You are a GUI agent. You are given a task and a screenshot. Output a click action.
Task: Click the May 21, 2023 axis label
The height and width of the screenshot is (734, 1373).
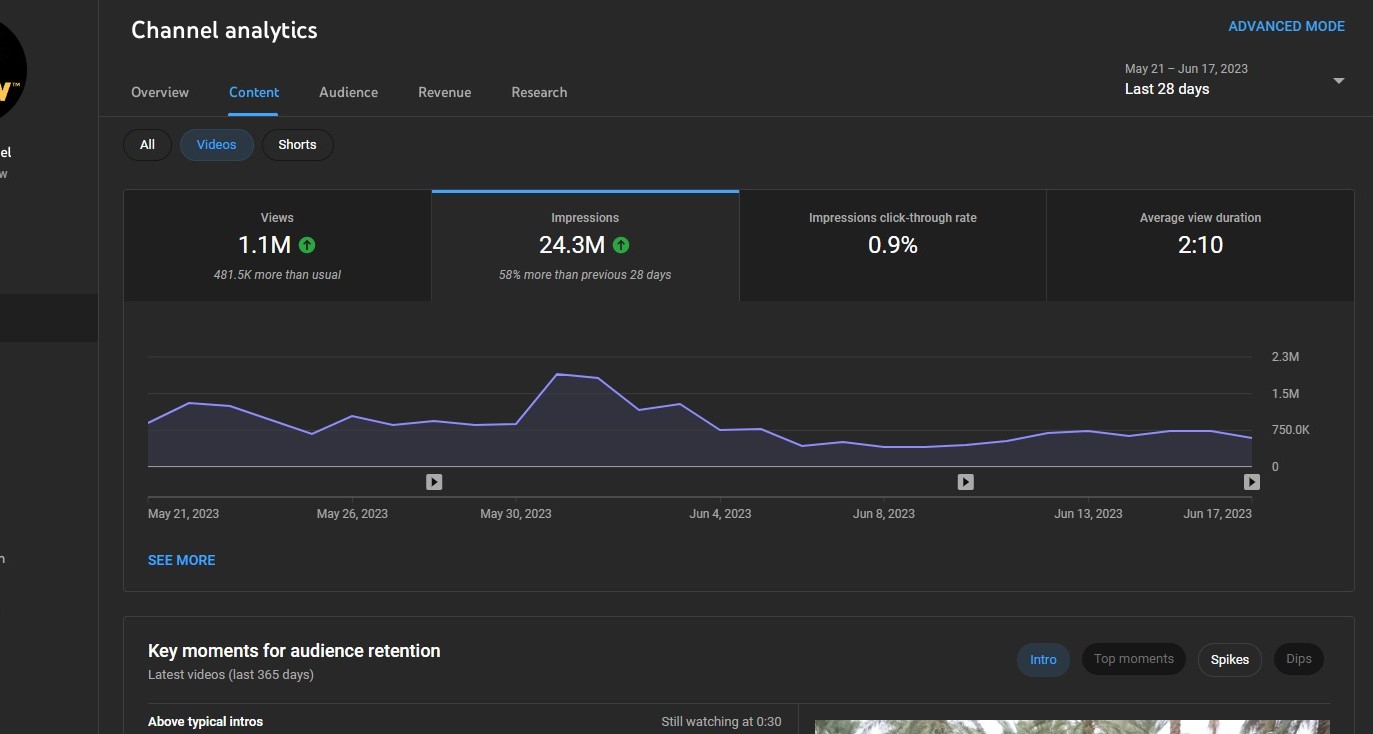183,514
